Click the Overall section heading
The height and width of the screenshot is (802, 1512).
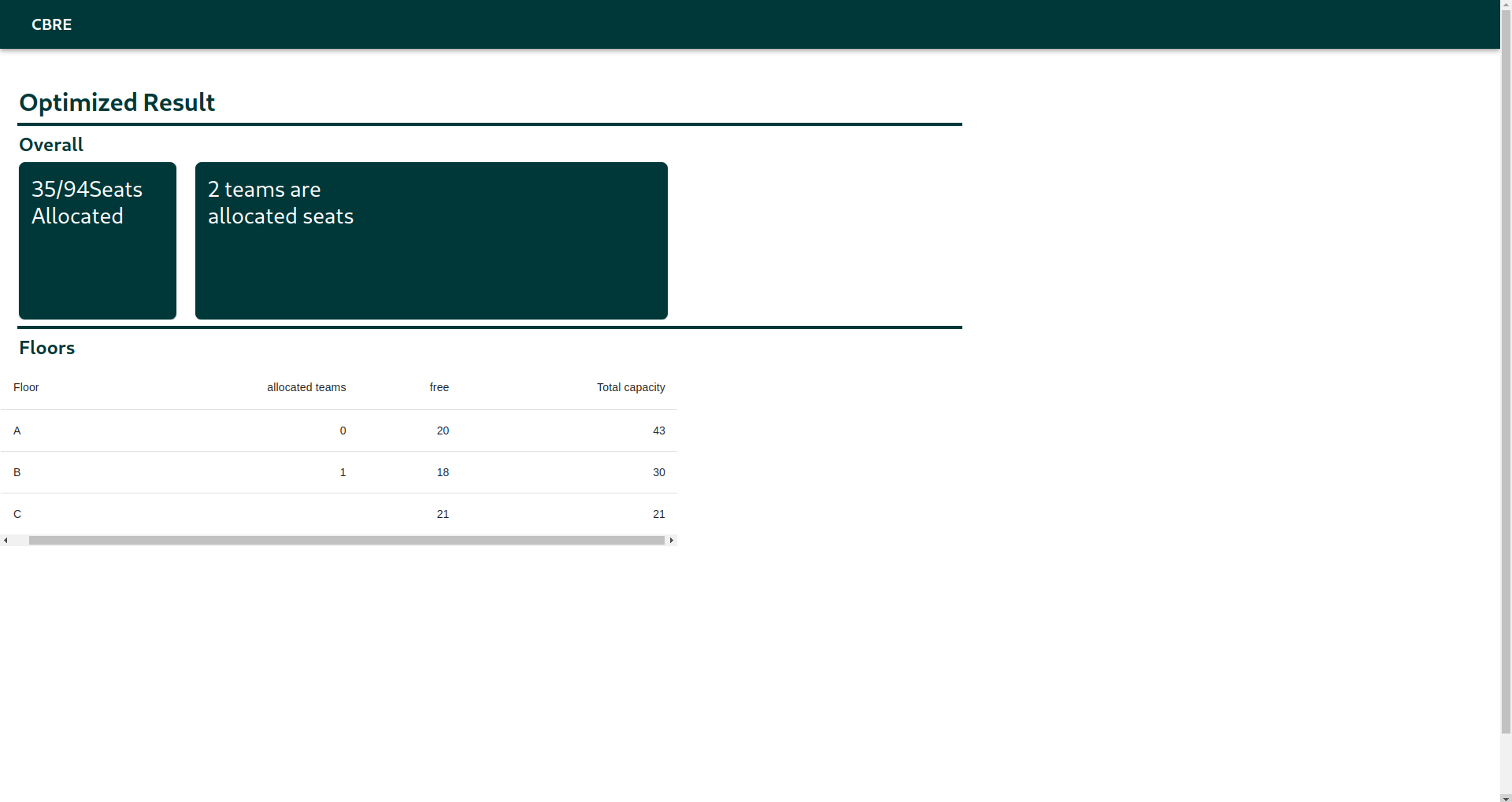(x=51, y=145)
